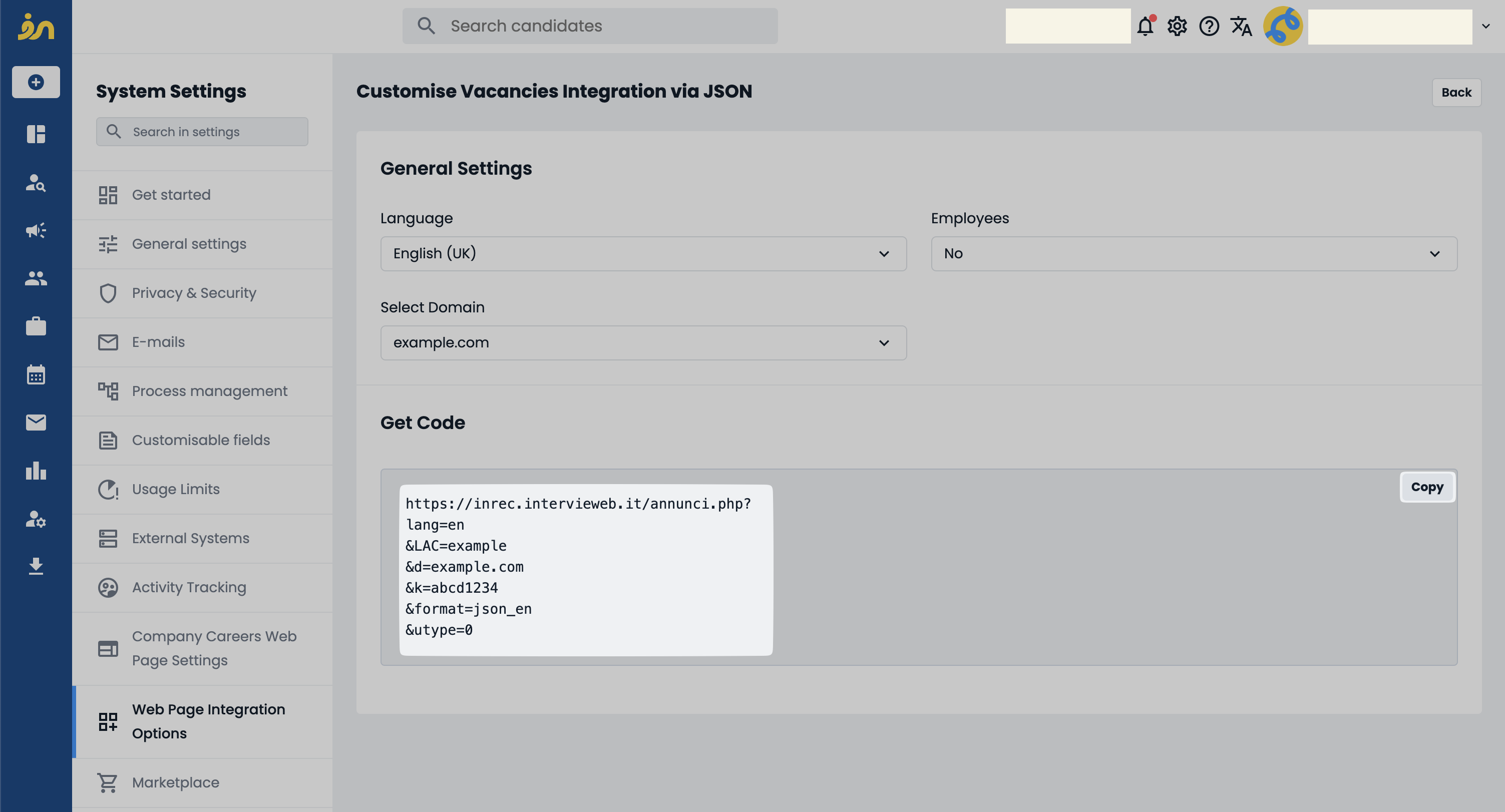This screenshot has height=812, width=1505.
Task: Click the Copy button for code
Action: 1427,487
